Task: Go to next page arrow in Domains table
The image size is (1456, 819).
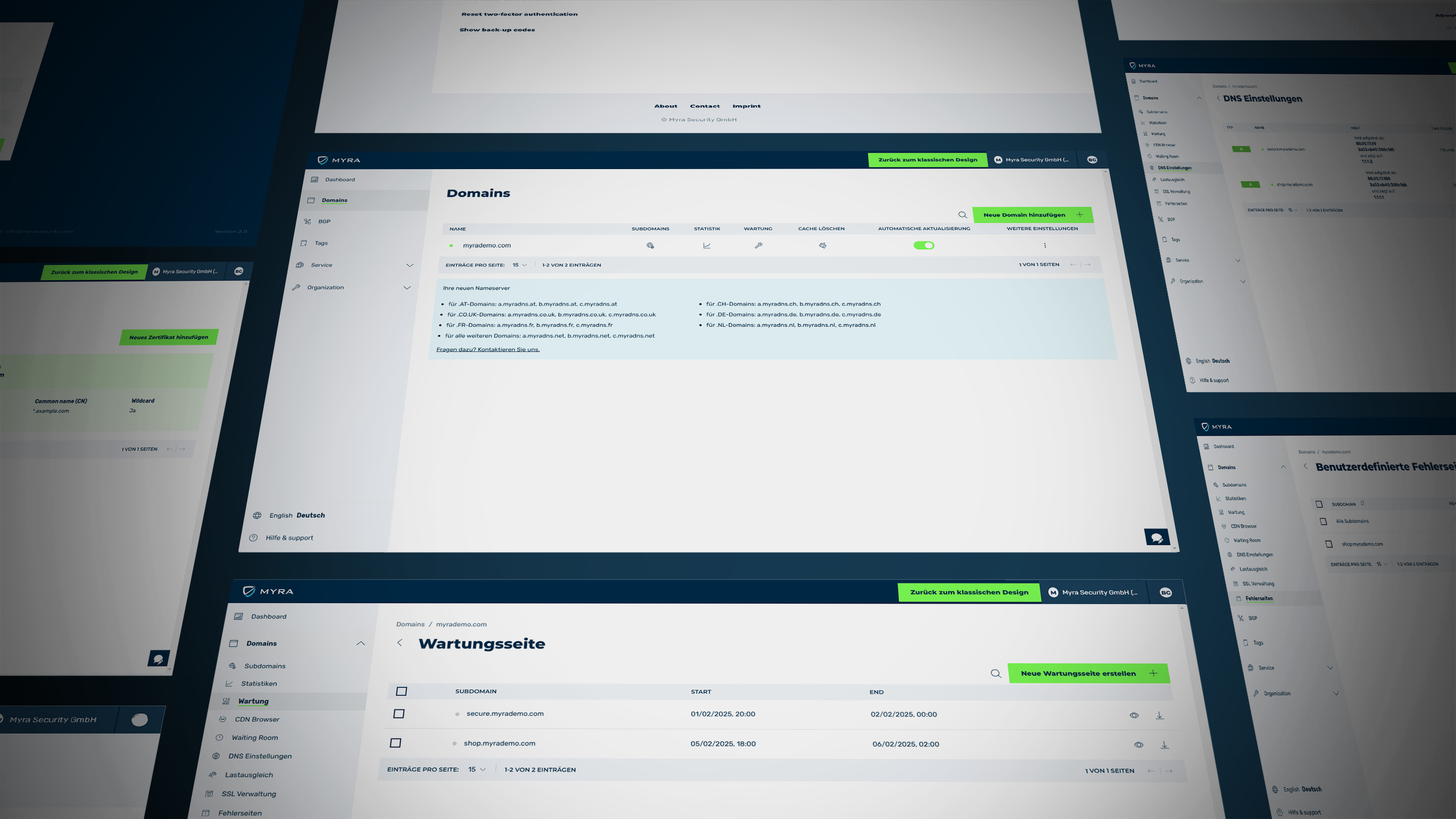Action: 1088,265
